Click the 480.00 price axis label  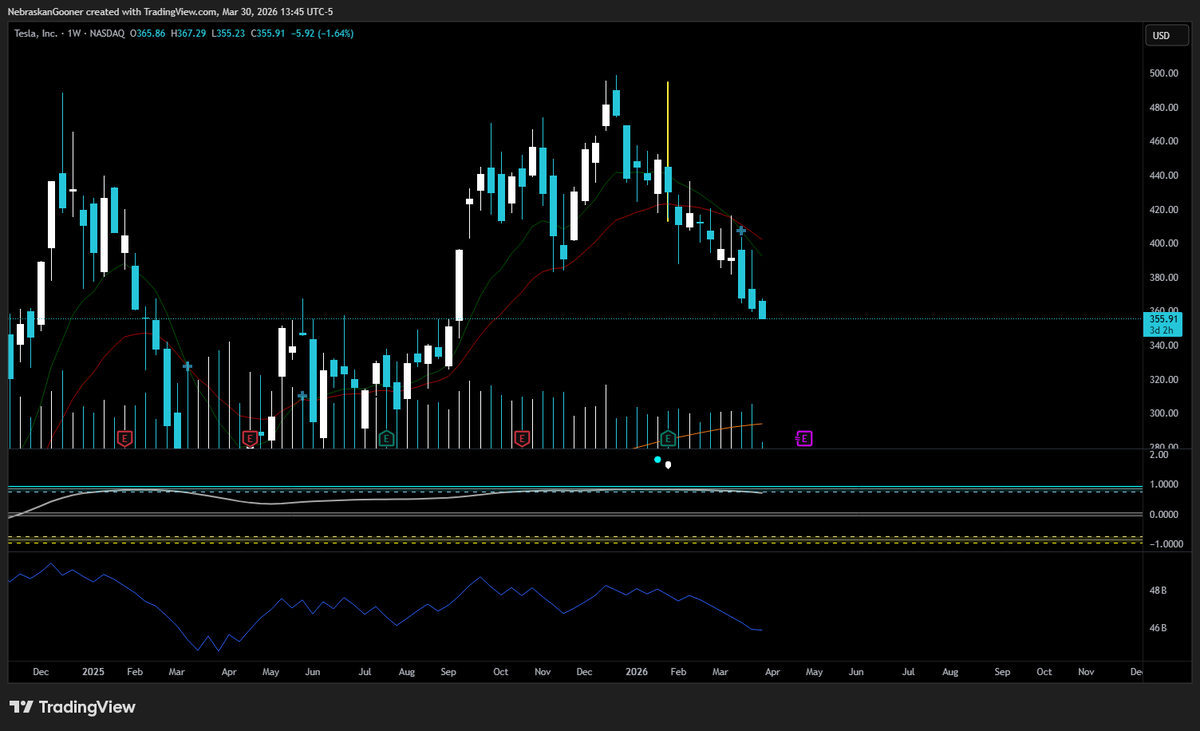click(1163, 107)
